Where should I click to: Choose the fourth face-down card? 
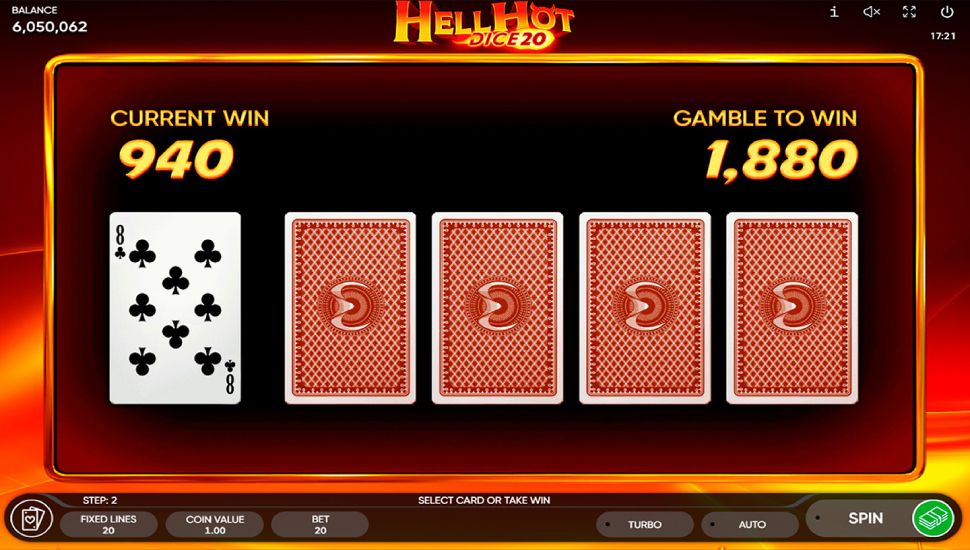(792, 308)
